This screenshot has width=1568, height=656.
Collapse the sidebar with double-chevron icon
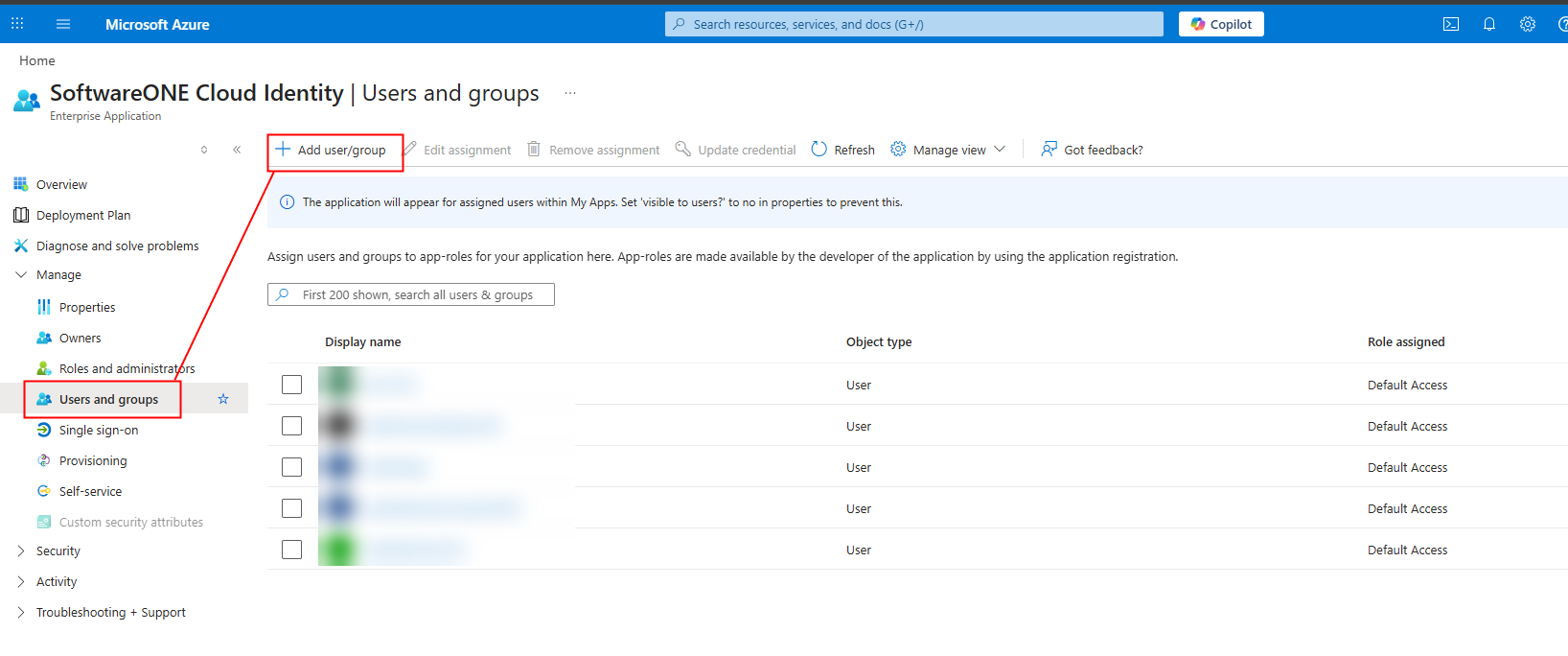click(x=237, y=150)
